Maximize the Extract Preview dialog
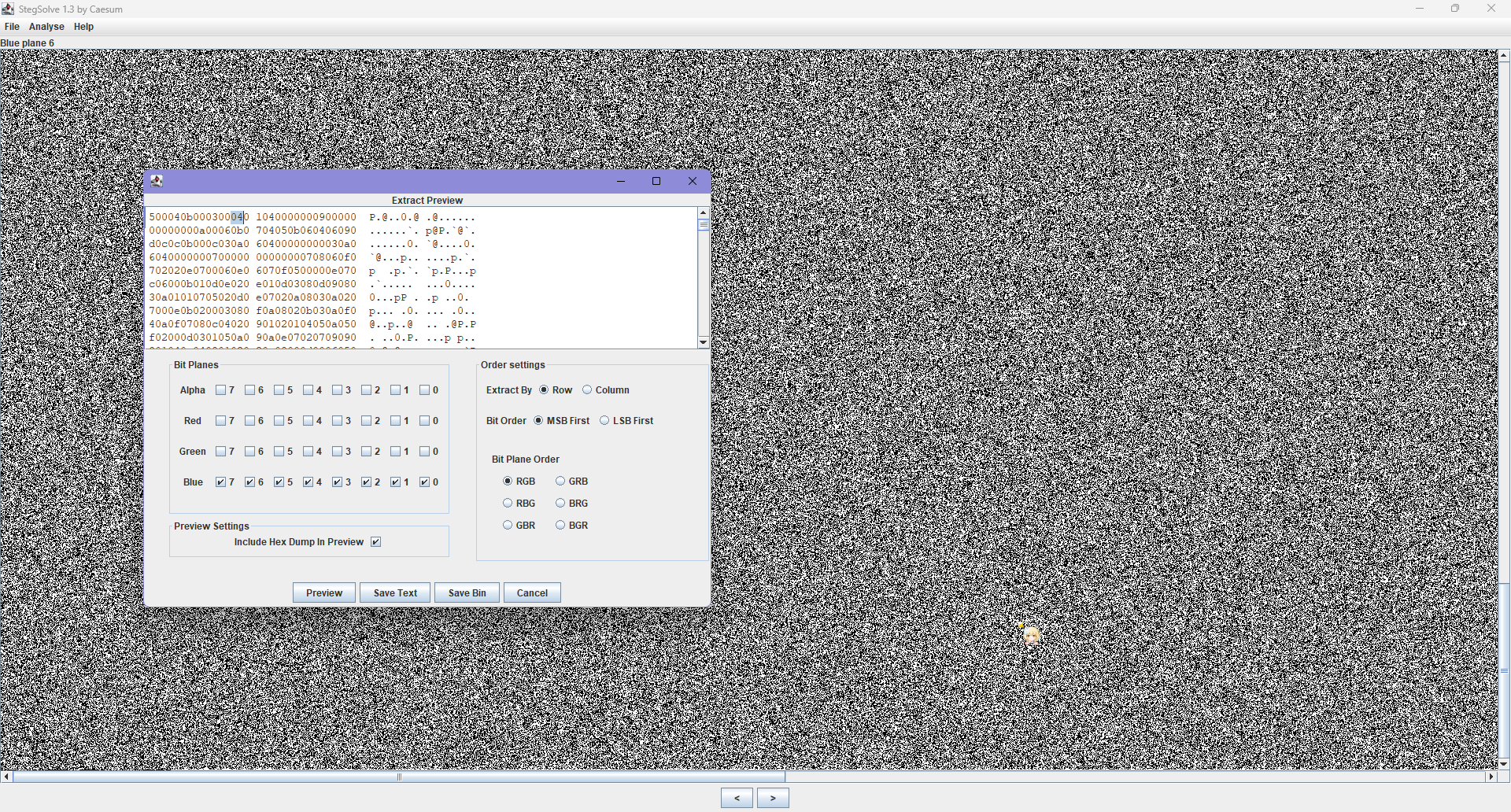 point(656,181)
